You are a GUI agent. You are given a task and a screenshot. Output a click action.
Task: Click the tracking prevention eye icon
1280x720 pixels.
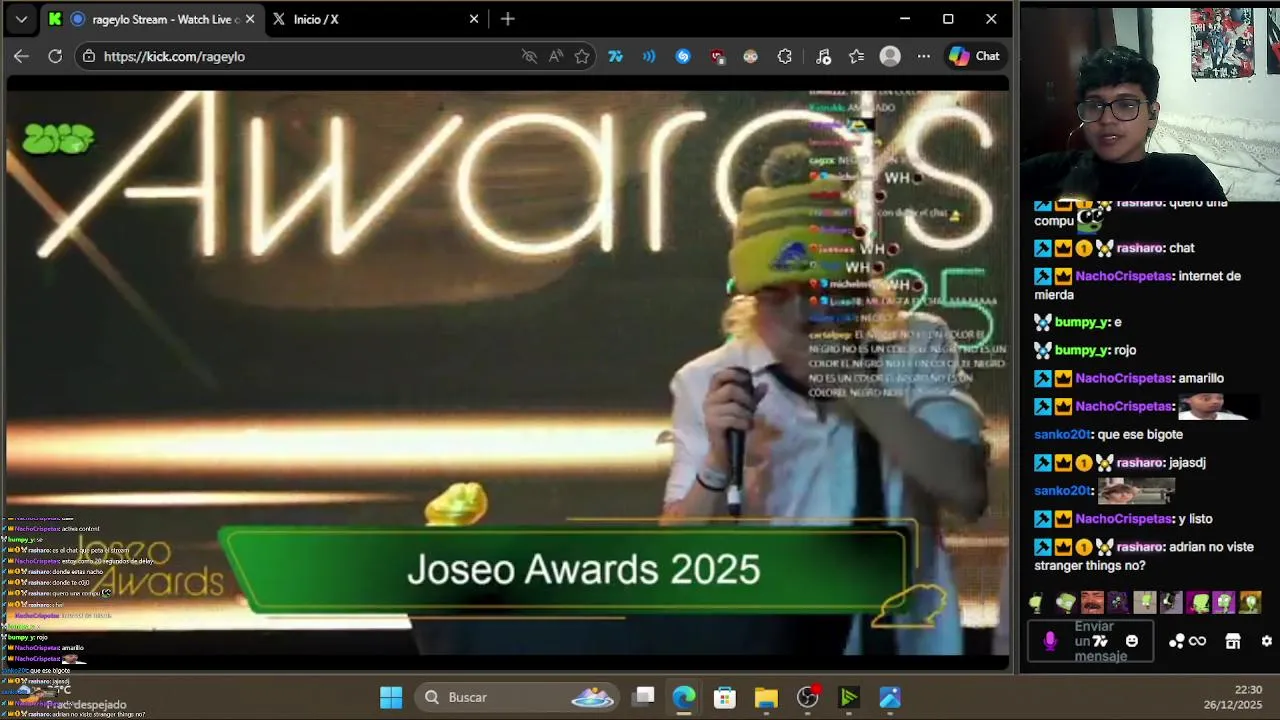pos(529,56)
